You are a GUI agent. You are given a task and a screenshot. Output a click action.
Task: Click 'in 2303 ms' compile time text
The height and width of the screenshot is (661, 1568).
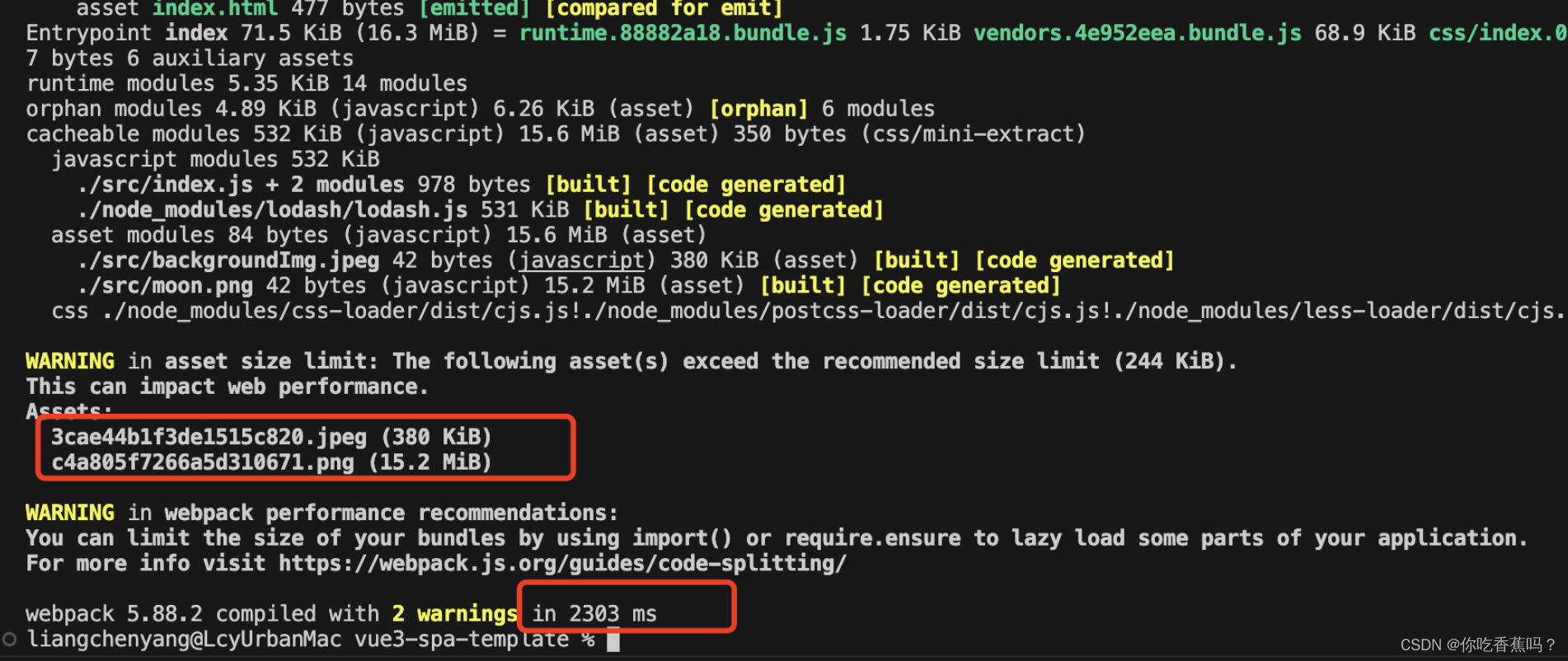pos(594,614)
